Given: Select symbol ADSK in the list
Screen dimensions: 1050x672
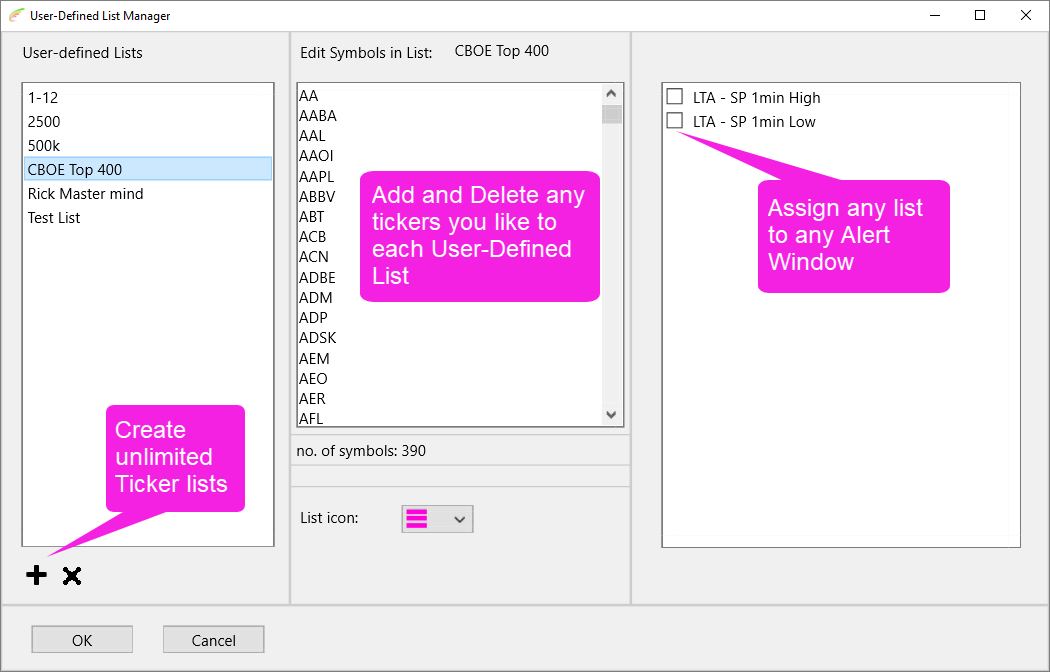Looking at the screenshot, I should (x=450, y=338).
